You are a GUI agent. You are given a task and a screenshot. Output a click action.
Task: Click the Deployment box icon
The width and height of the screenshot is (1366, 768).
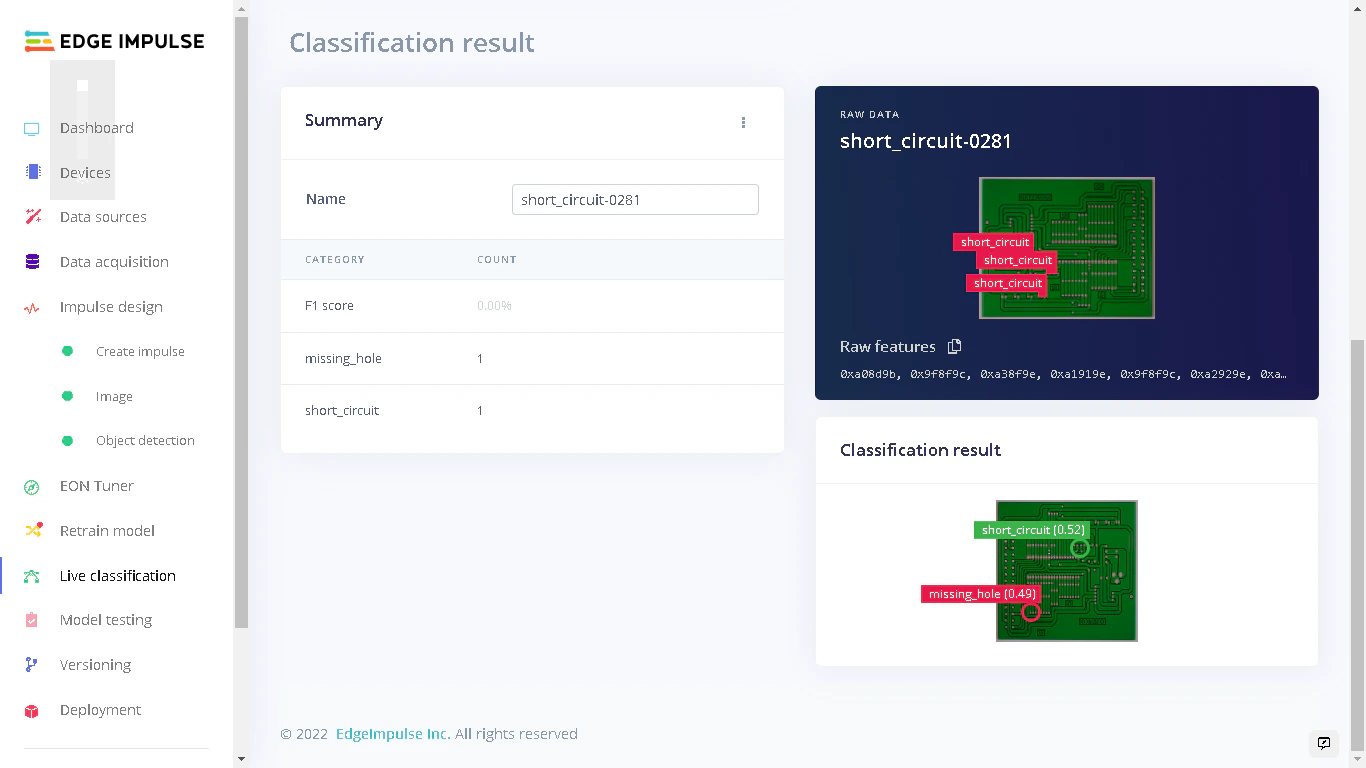tap(31, 709)
